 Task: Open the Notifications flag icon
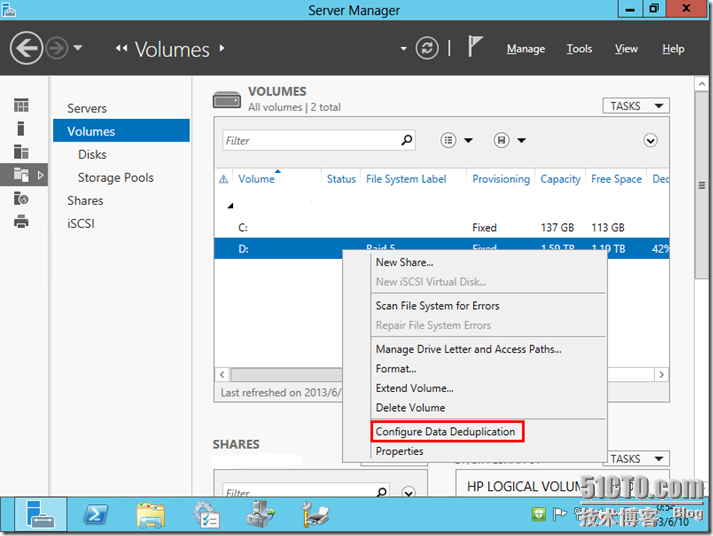(x=475, y=46)
